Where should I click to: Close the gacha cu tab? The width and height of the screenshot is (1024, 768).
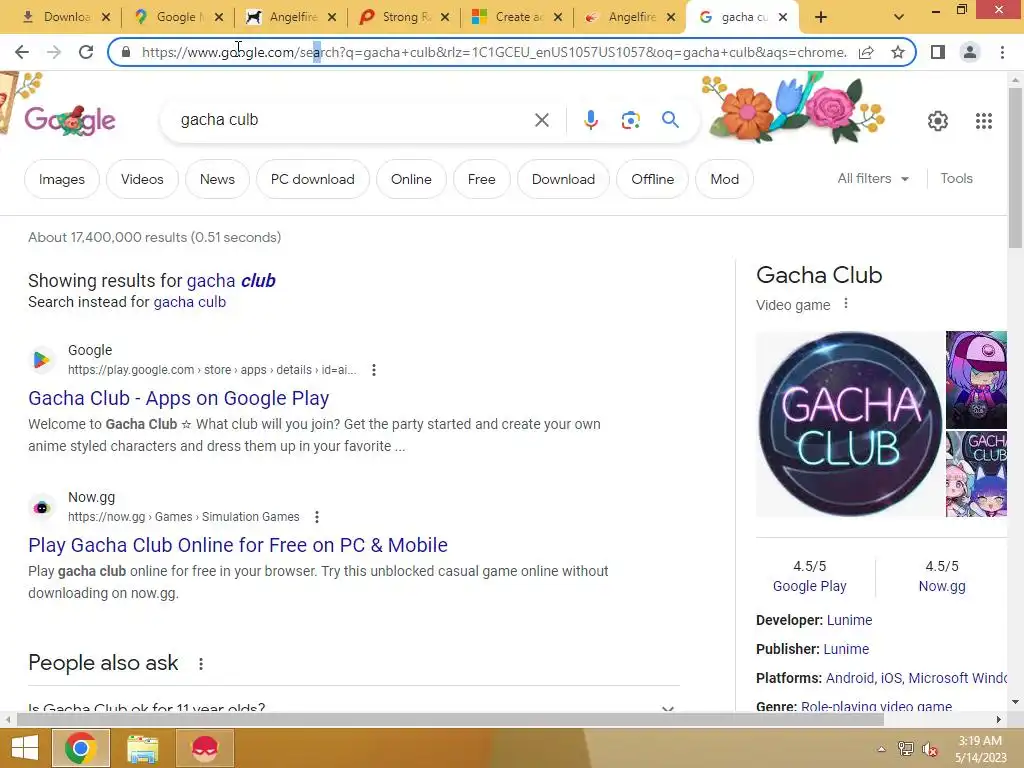point(783,18)
